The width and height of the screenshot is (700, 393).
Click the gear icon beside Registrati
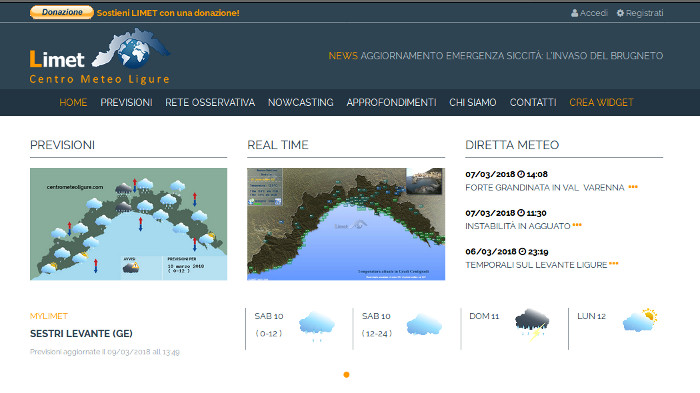(x=620, y=13)
